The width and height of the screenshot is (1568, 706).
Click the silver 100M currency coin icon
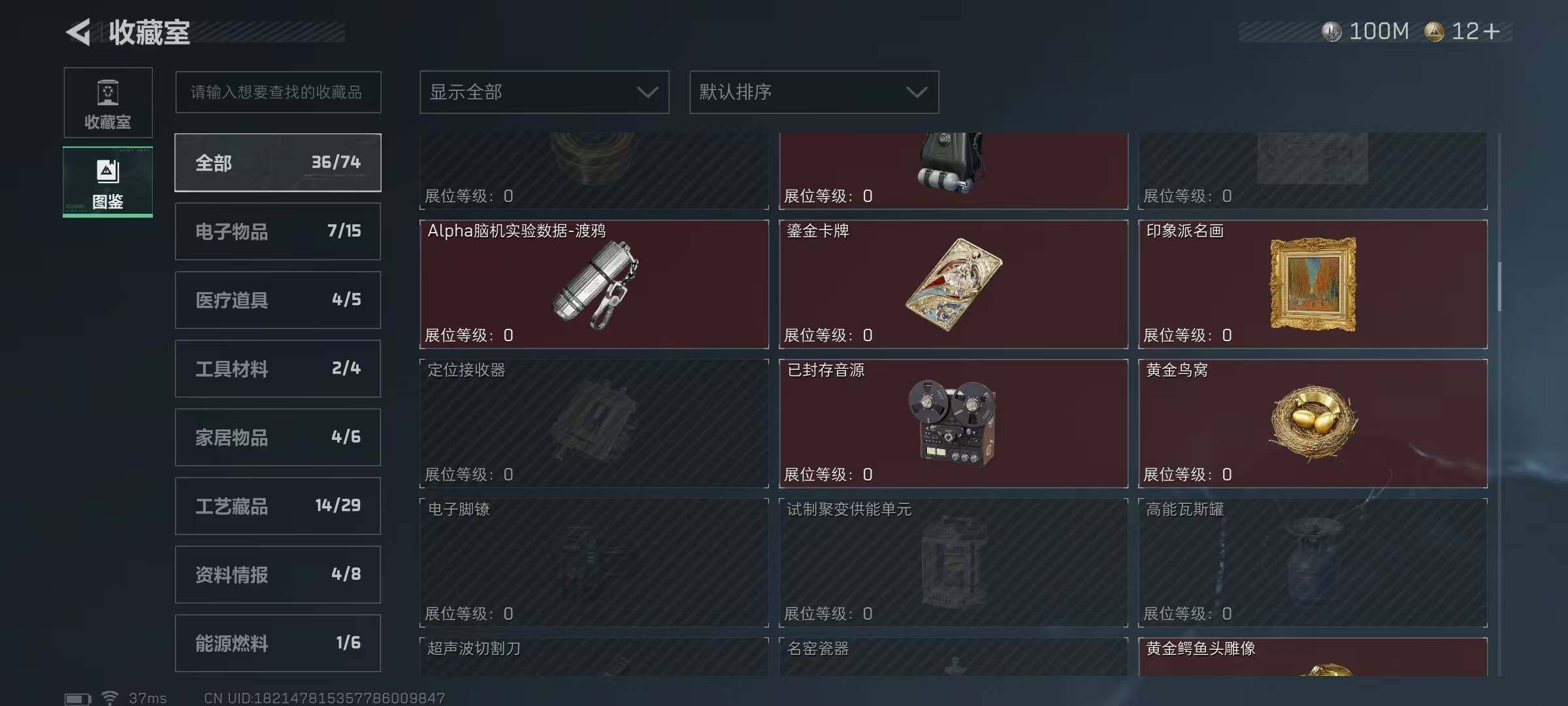click(x=1331, y=31)
